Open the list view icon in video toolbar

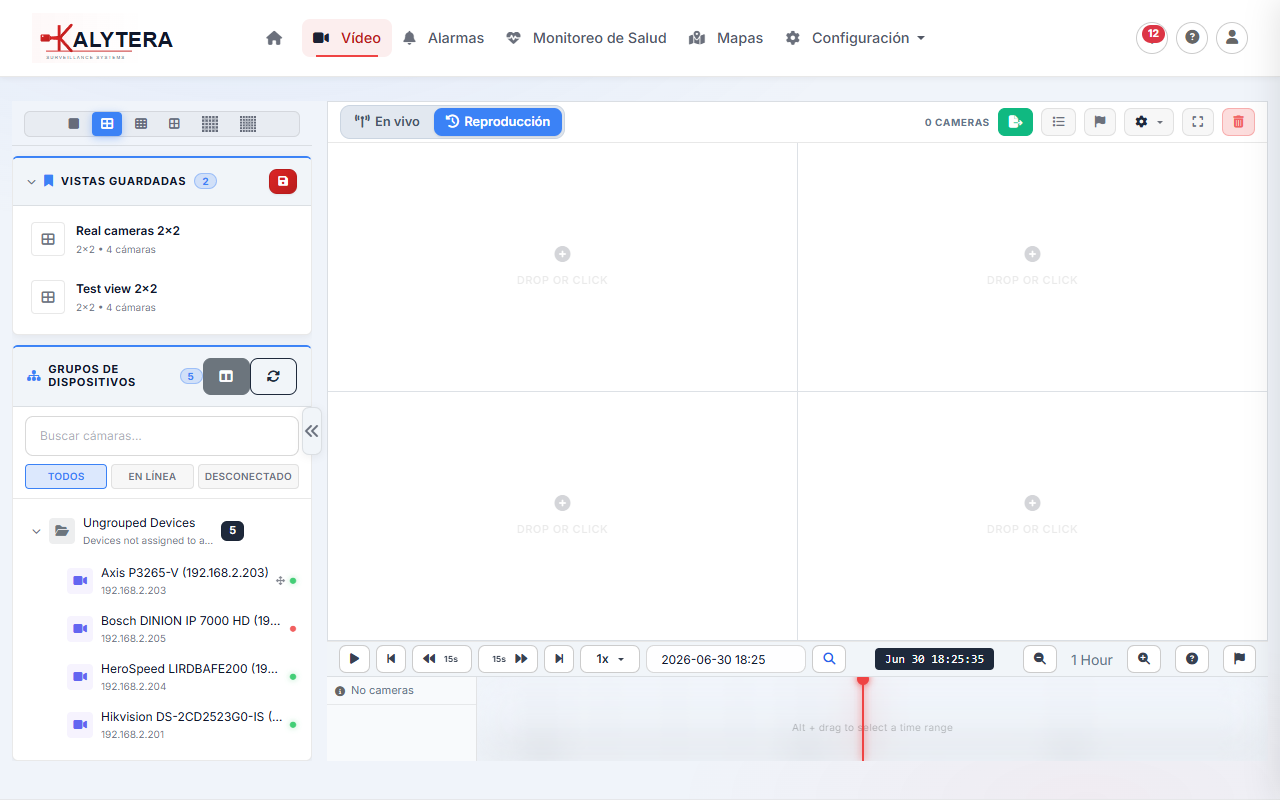coord(1058,122)
